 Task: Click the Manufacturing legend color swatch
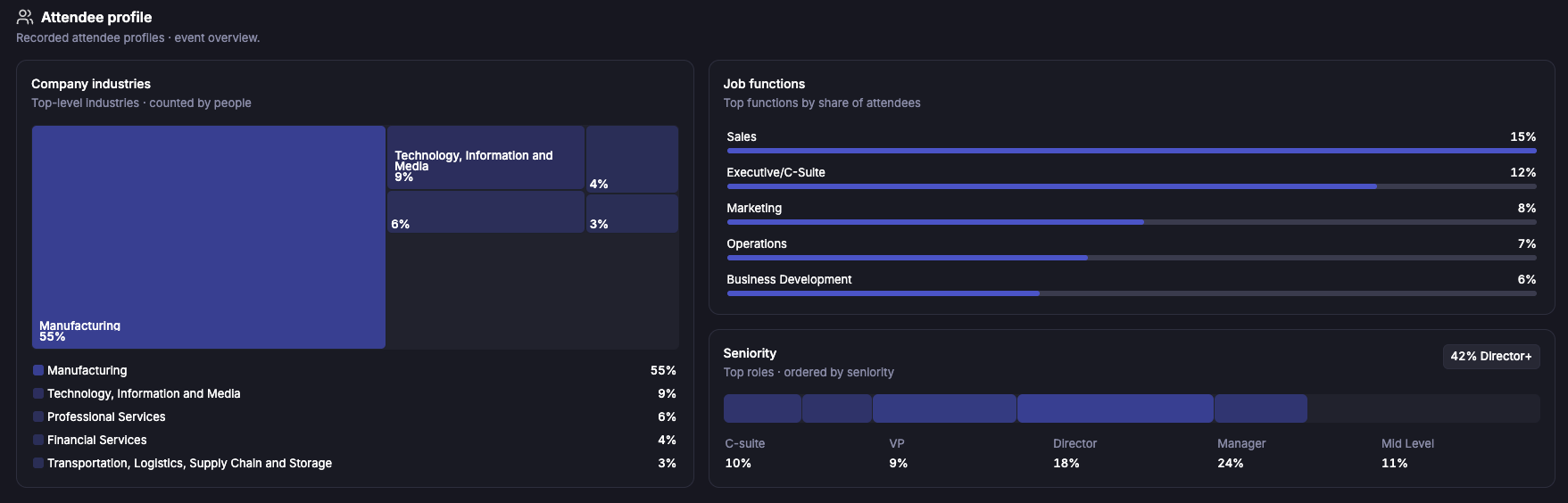pyautogui.click(x=38, y=370)
